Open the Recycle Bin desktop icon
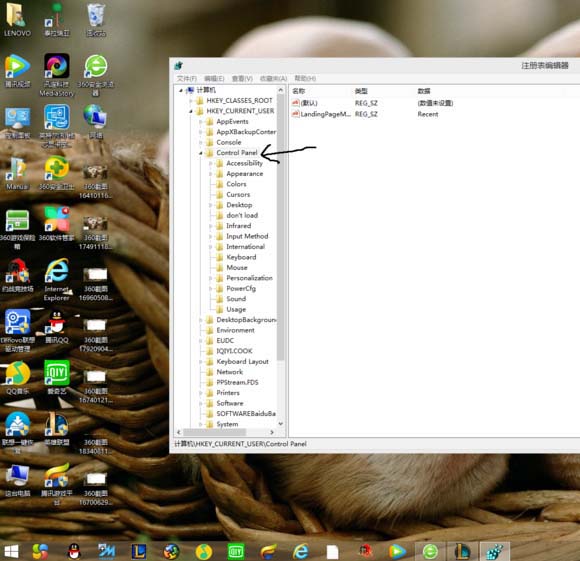580x561 pixels. click(96, 19)
